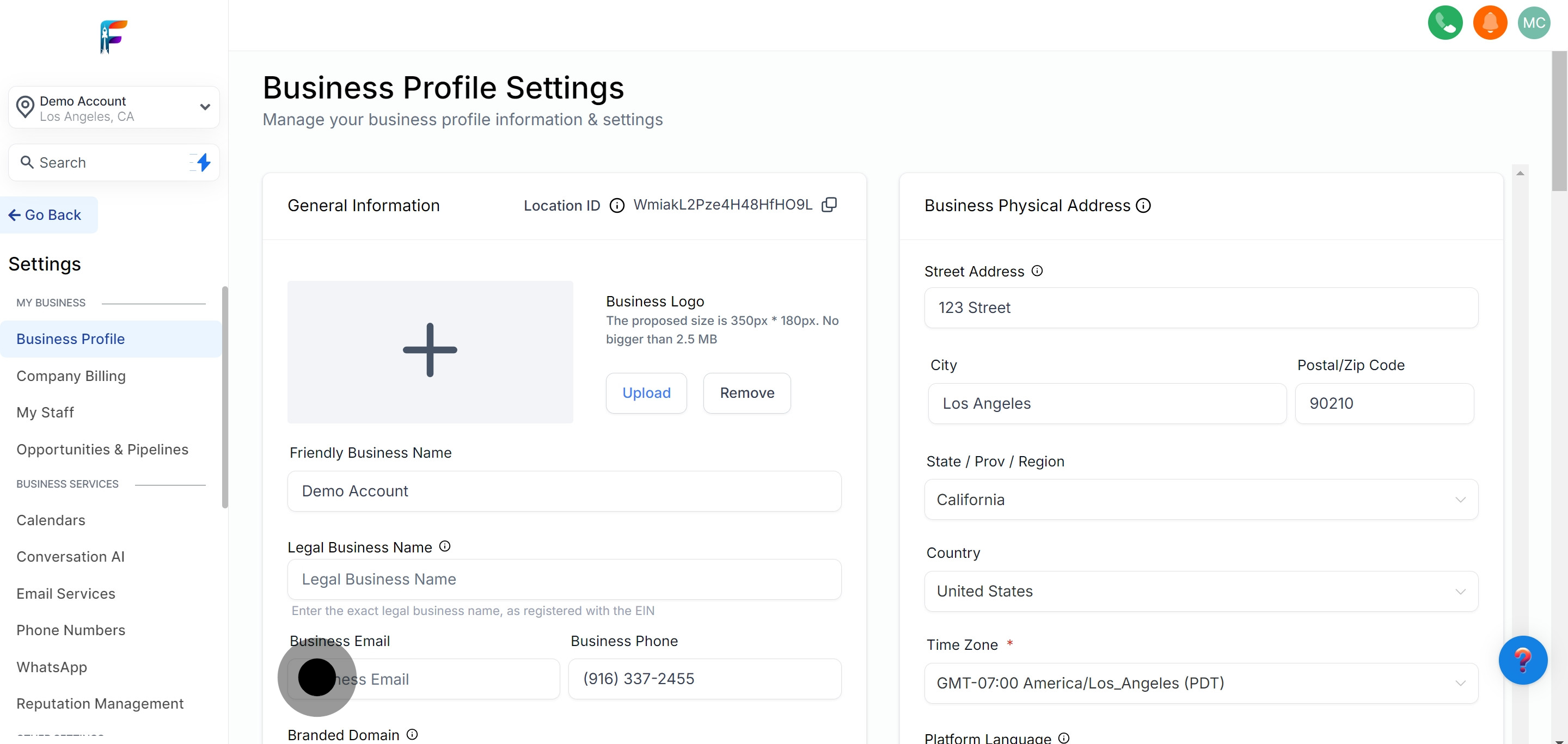1568x744 pixels.
Task: Select Phone Numbers in settings sidebar
Action: click(x=71, y=630)
